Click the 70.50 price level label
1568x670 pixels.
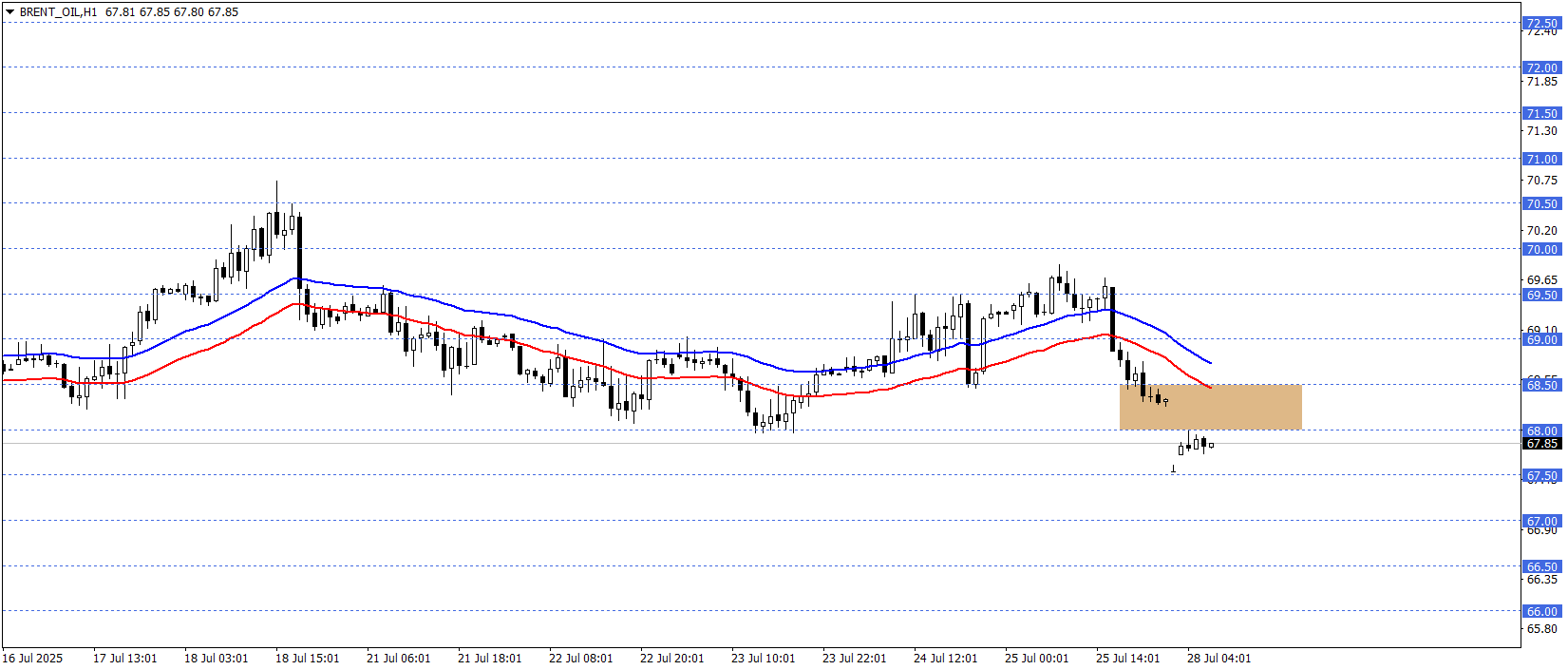(x=1541, y=203)
